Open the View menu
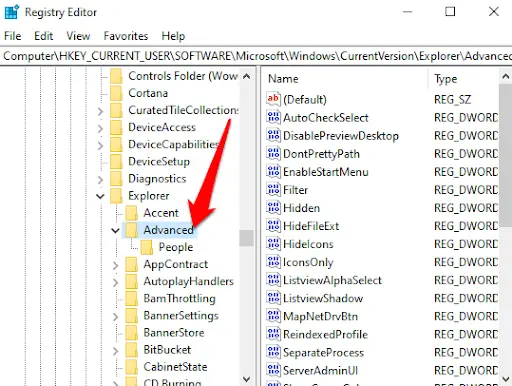512x386 pixels. point(78,36)
